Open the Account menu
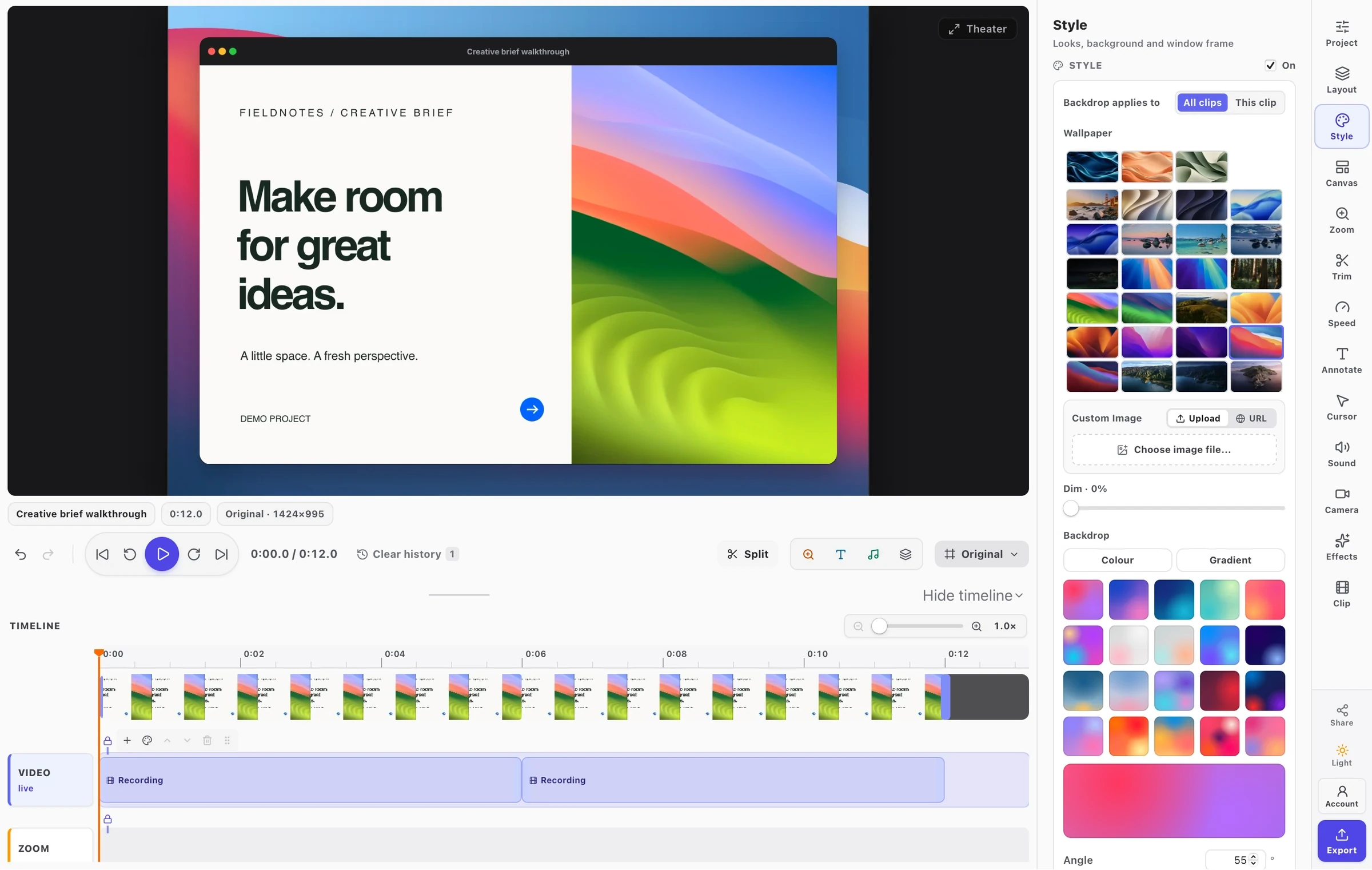 [x=1341, y=796]
